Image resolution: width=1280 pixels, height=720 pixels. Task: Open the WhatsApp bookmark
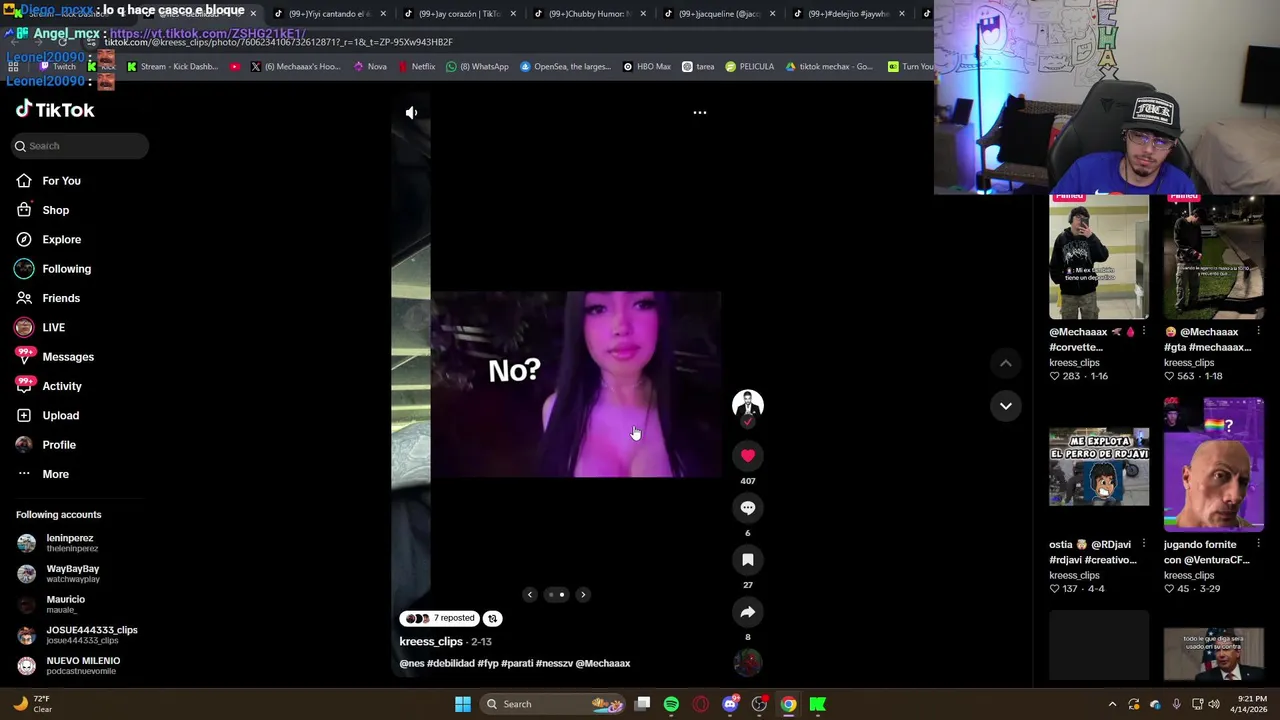click(x=478, y=67)
